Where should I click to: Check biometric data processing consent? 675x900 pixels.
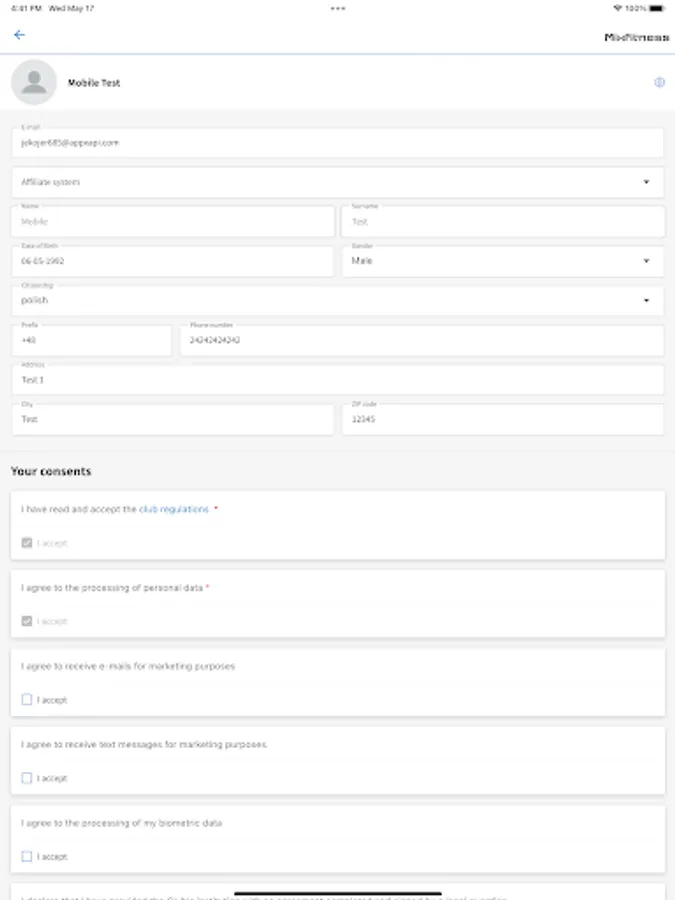[x=27, y=857]
